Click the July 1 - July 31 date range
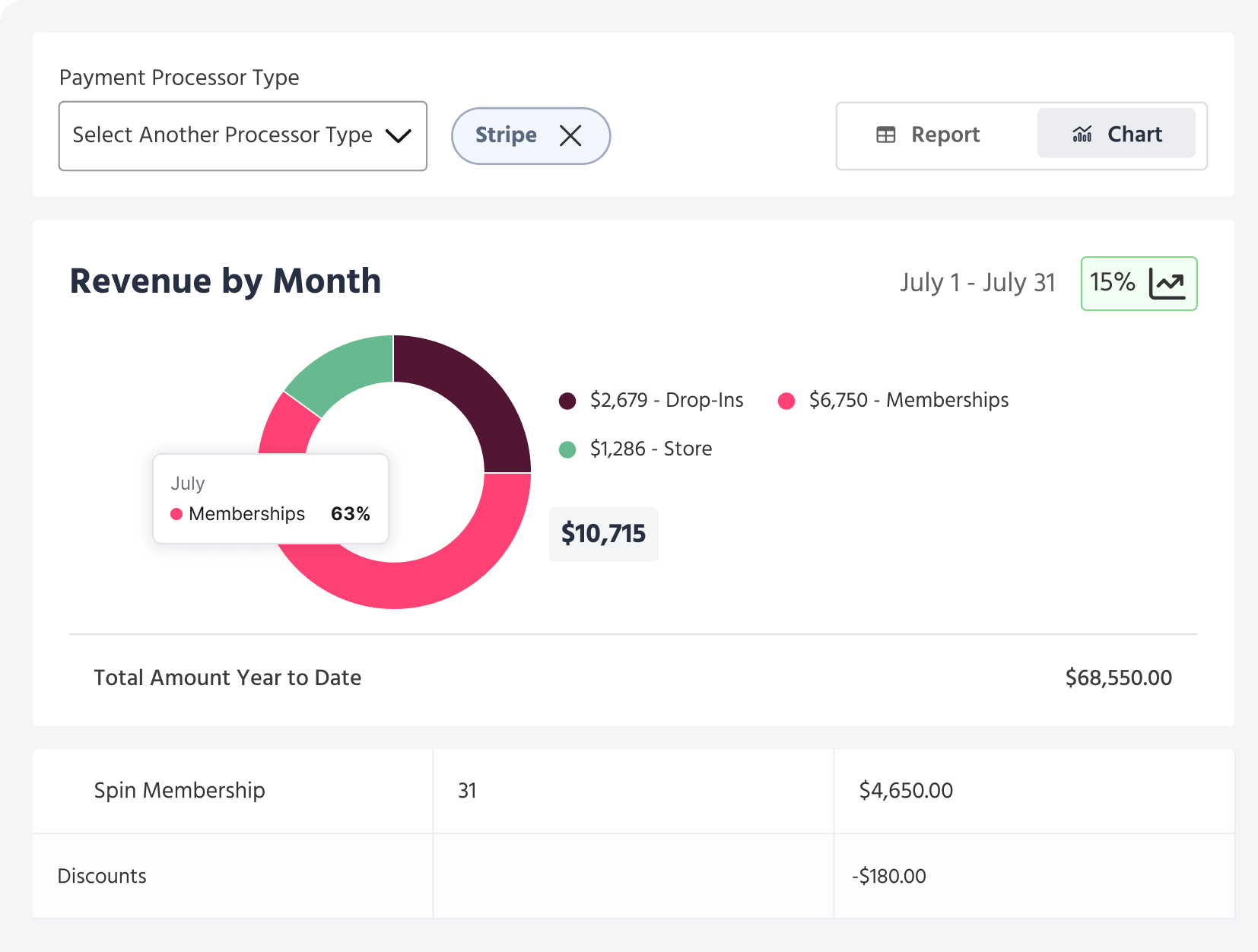Viewport: 1258px width, 952px height. pos(978,283)
